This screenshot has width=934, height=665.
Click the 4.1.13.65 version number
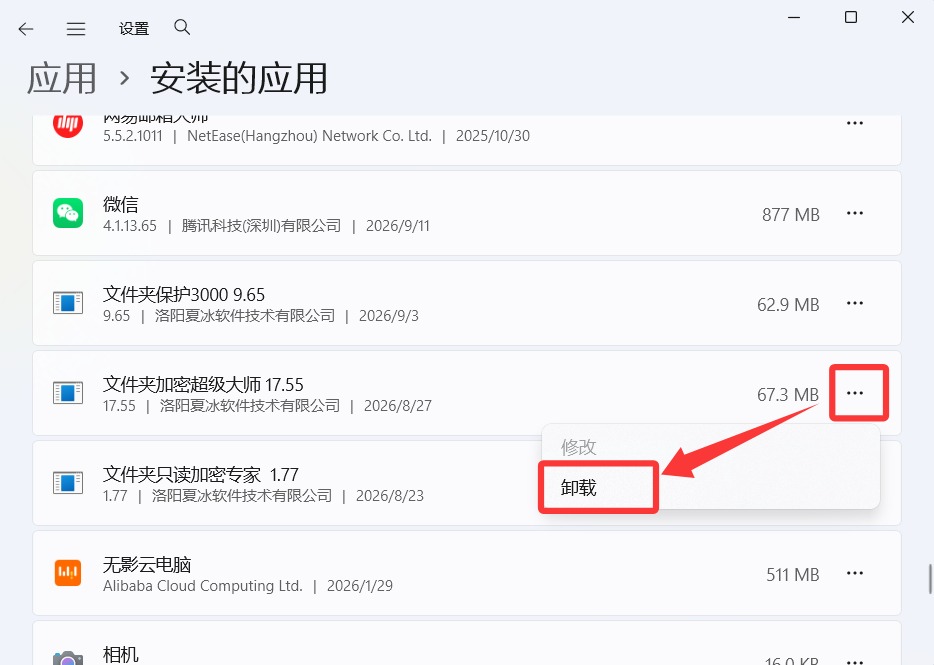coord(130,226)
